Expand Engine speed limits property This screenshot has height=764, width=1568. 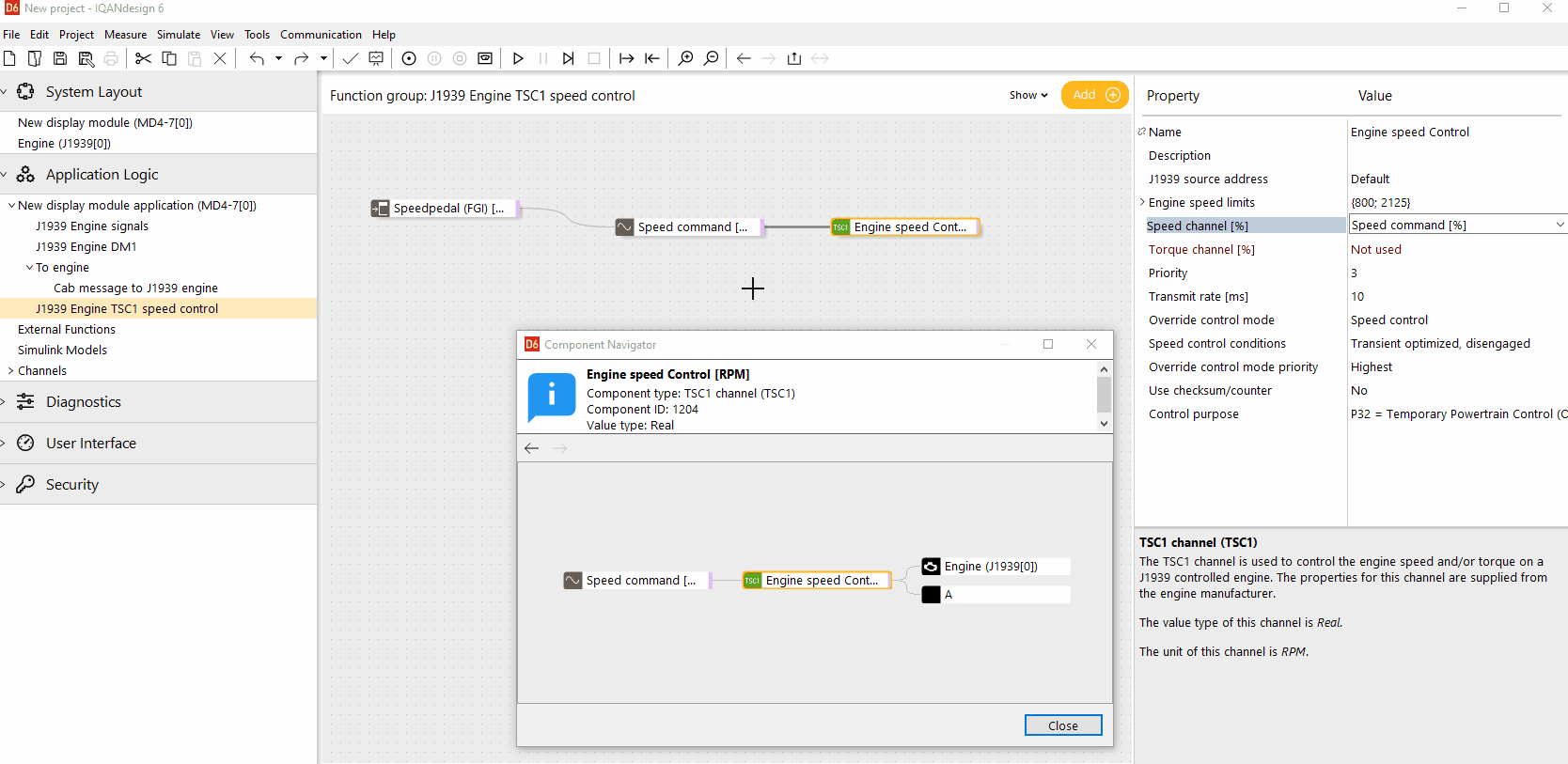pos(1142,202)
